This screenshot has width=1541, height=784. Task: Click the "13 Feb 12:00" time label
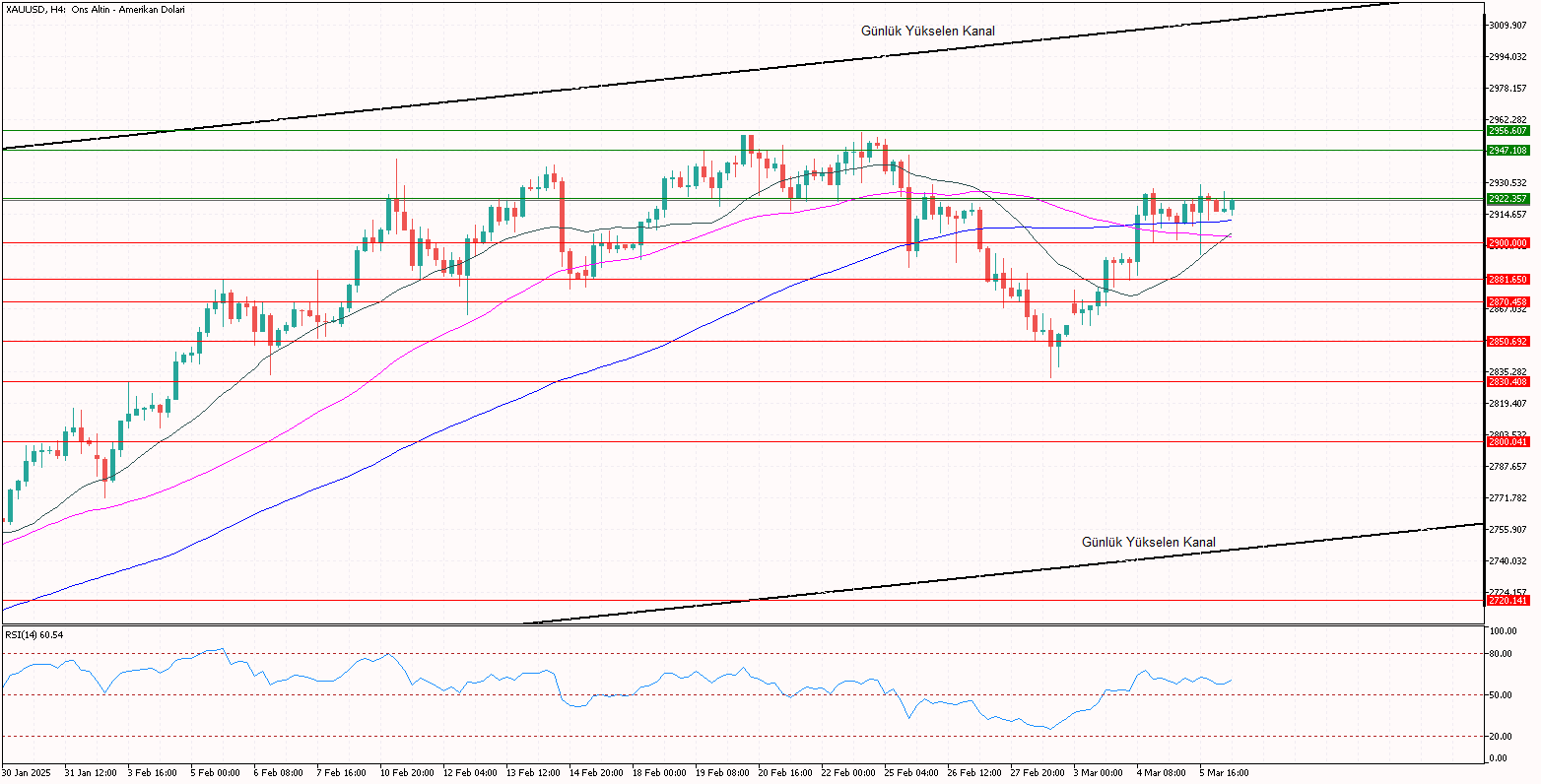pyautogui.click(x=531, y=772)
